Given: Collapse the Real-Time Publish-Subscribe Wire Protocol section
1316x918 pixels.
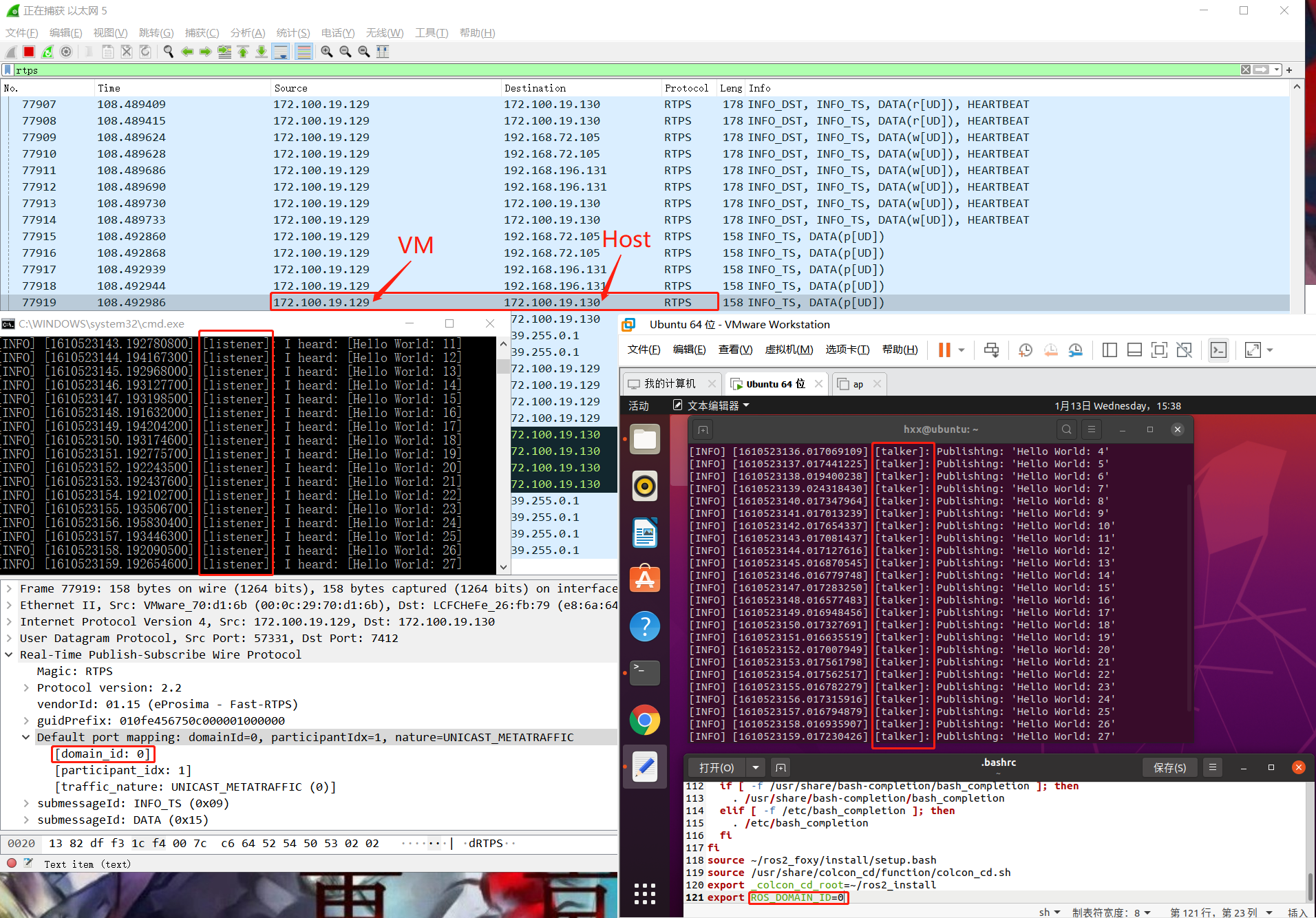Looking at the screenshot, I should coord(8,654).
